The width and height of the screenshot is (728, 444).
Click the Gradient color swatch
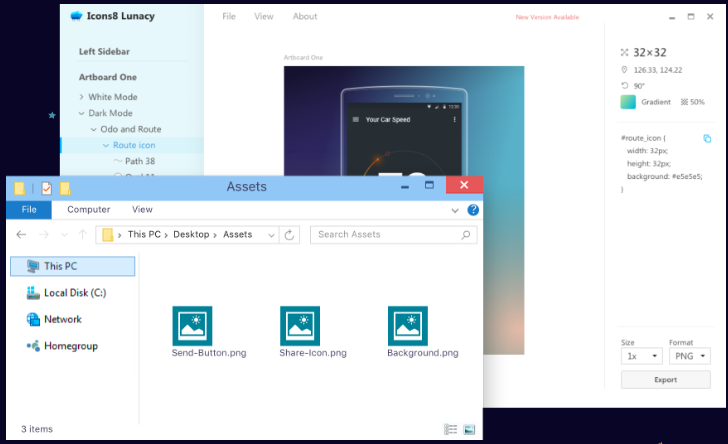[628, 102]
